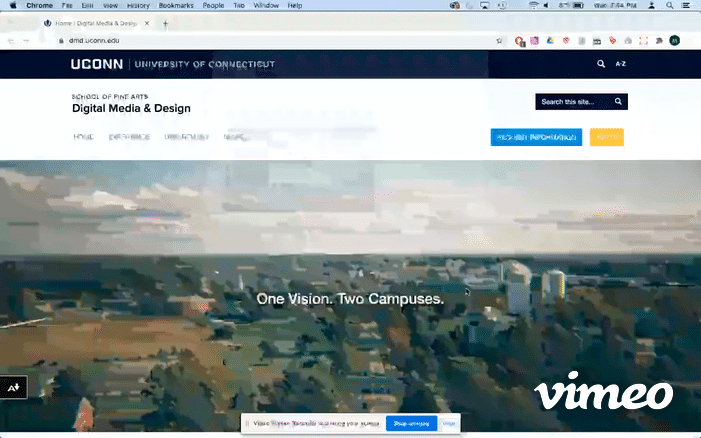Click the user account icon in menu bar
Viewport: 701px width, 438px height.
pos(652,5)
